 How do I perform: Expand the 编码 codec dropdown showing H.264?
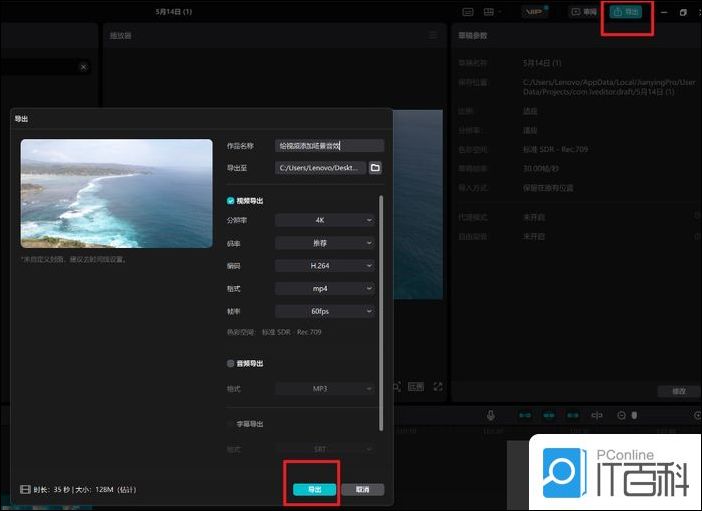(324, 265)
